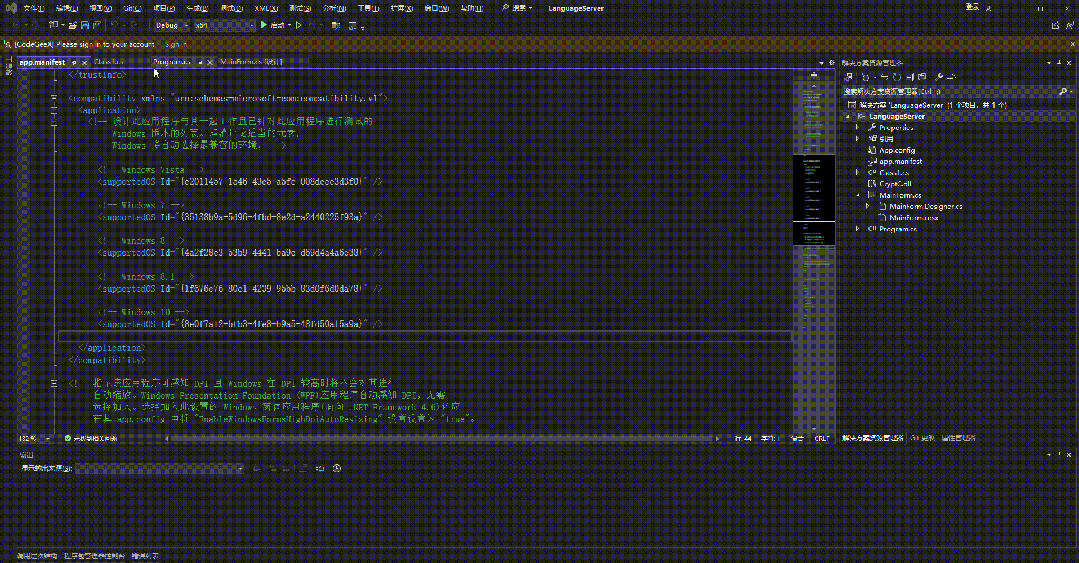The height and width of the screenshot is (563, 1079).
Task: Toggle word wrap icon in Output panel
Action: click(320, 468)
